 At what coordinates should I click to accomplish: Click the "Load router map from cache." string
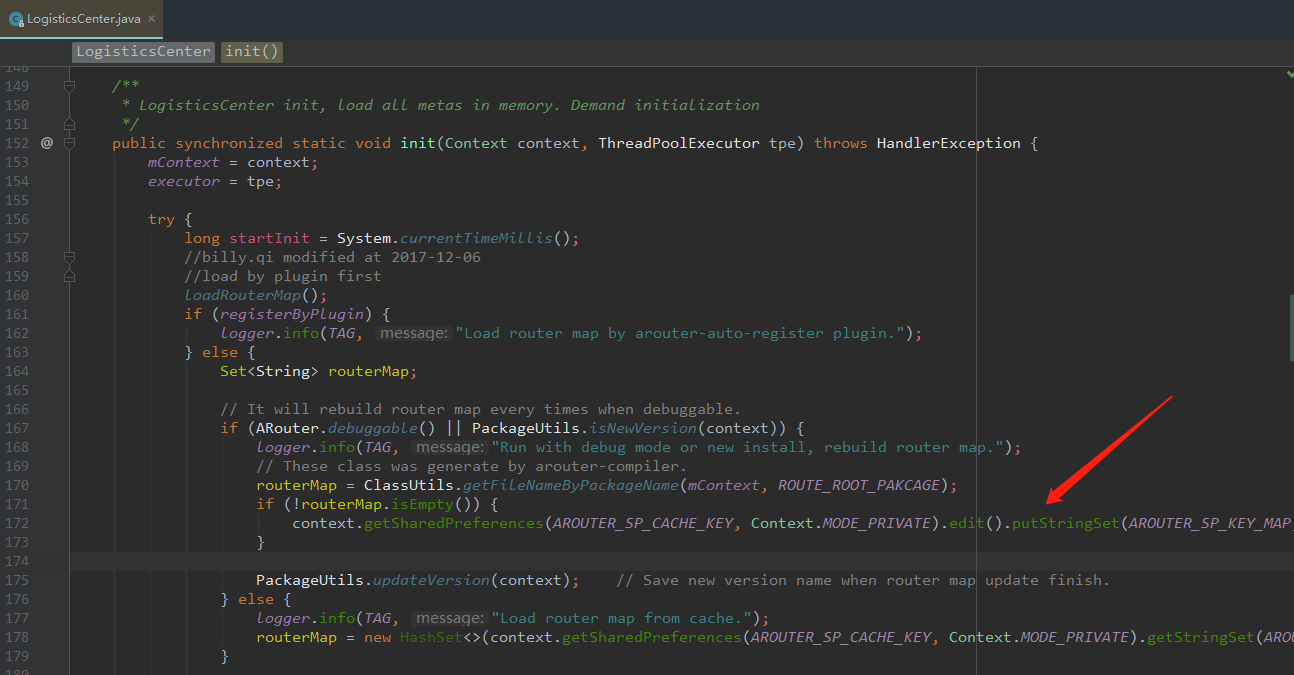tap(620, 618)
